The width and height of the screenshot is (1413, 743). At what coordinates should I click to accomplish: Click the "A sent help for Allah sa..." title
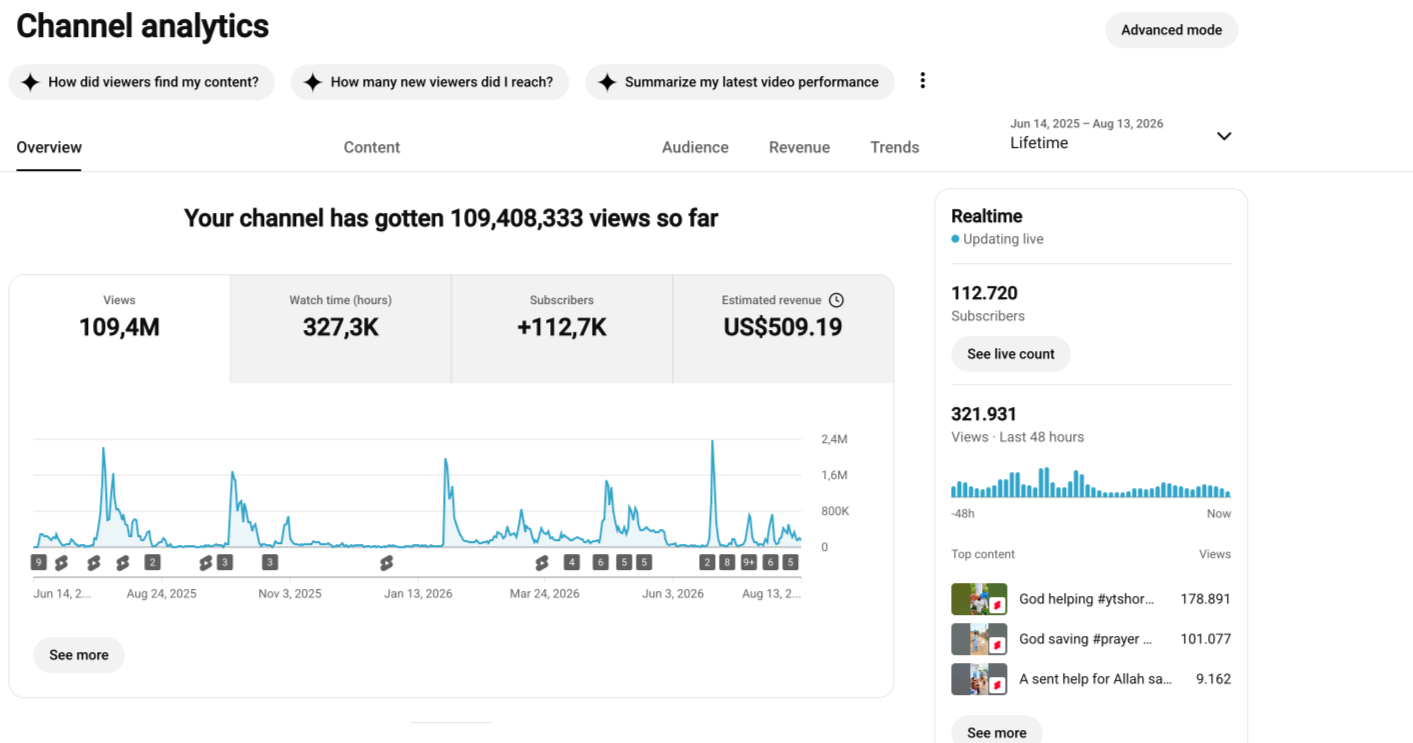point(1095,679)
